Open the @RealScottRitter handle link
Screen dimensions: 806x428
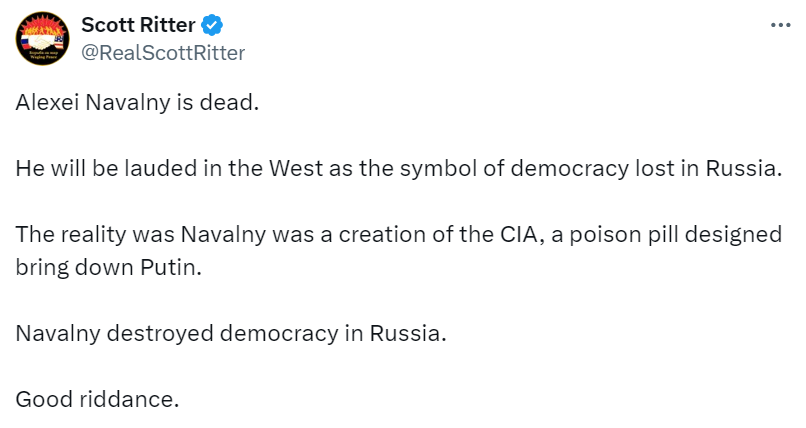click(x=162, y=53)
